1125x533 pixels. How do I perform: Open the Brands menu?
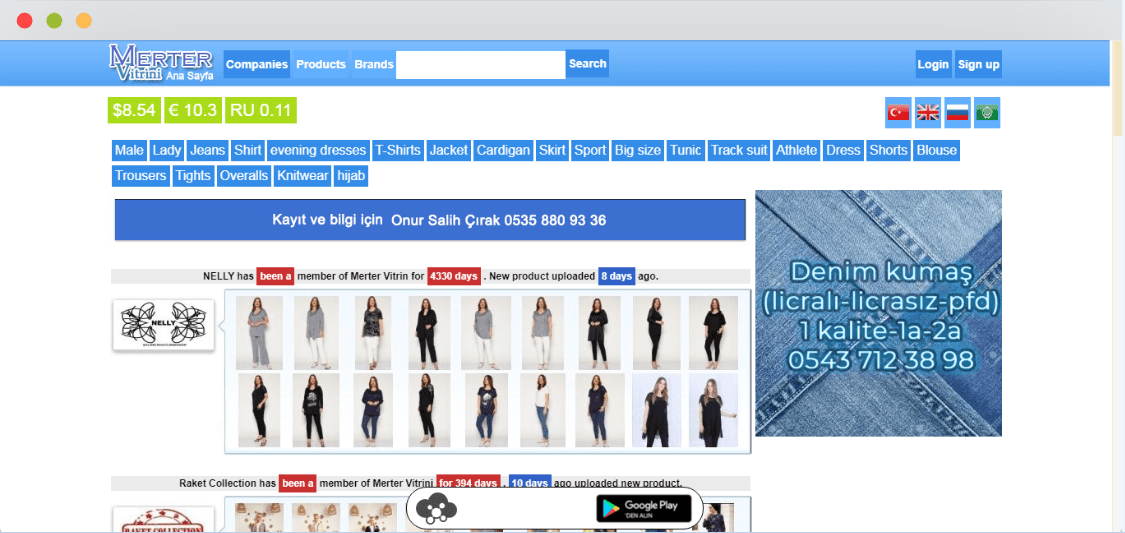[374, 64]
